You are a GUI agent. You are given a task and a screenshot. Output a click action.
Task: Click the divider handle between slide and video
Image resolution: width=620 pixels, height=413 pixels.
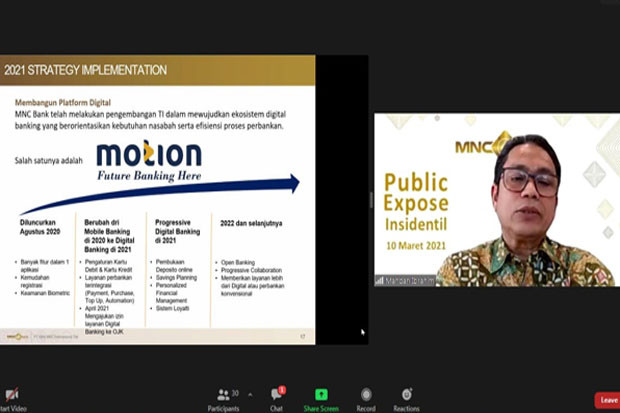[x=371, y=200]
